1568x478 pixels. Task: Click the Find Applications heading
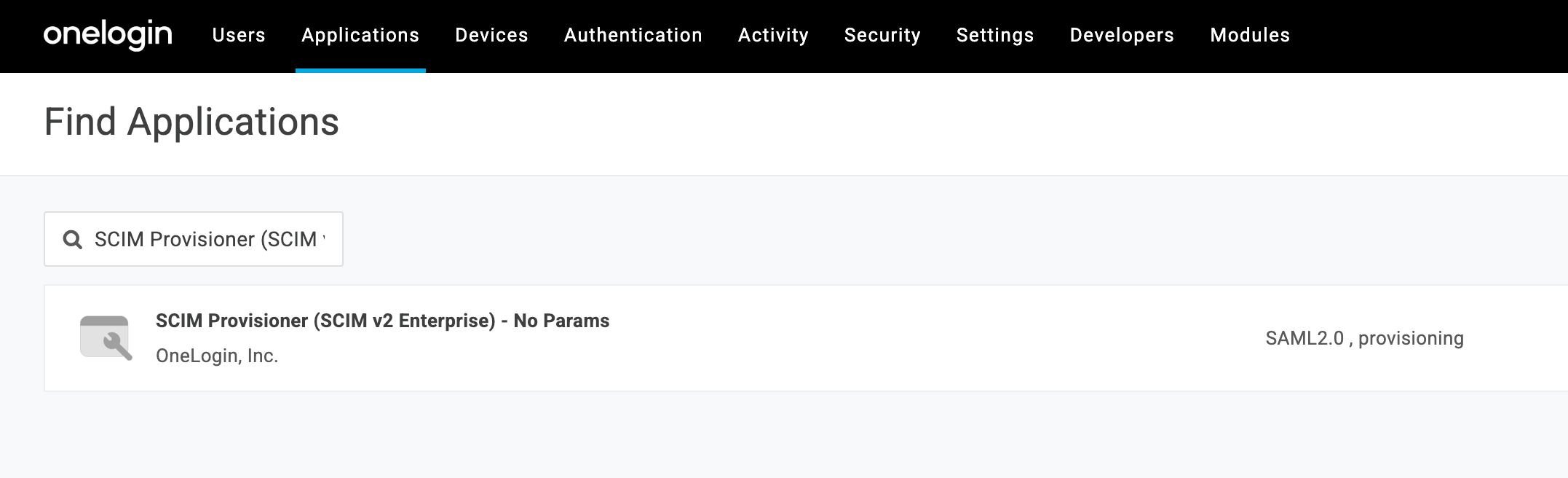[x=191, y=123]
